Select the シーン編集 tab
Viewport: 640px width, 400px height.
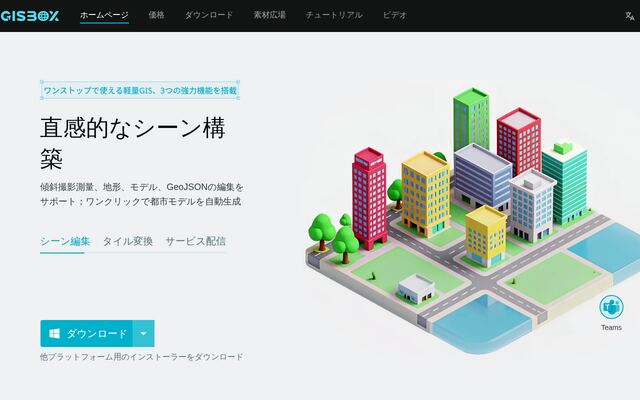pyautogui.click(x=65, y=241)
